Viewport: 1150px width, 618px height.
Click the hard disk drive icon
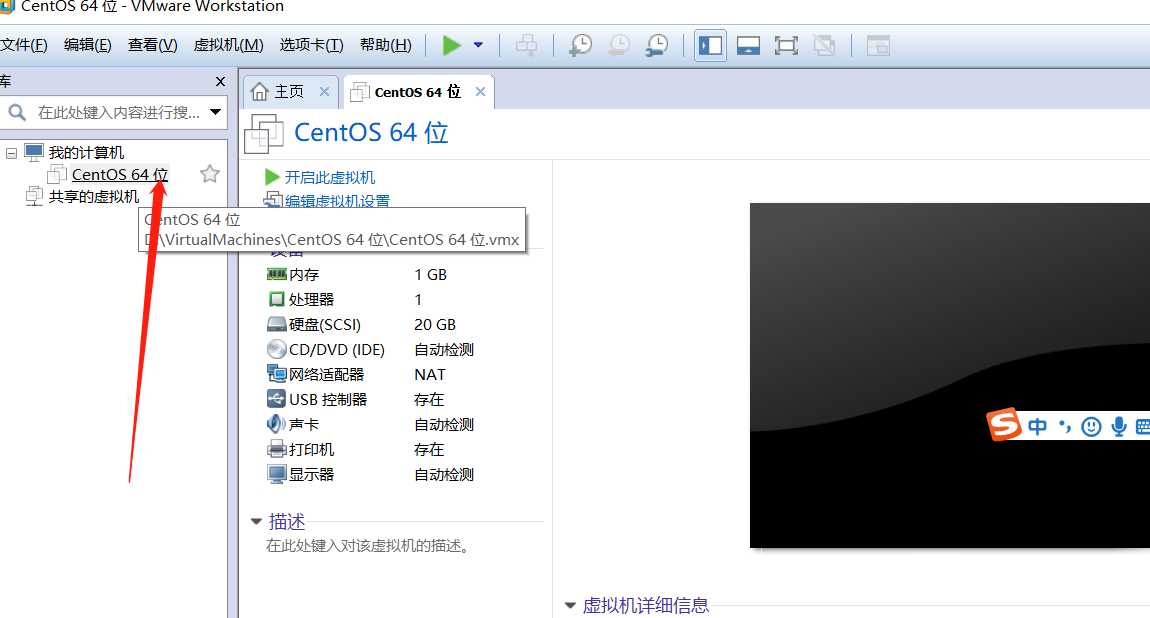point(276,325)
